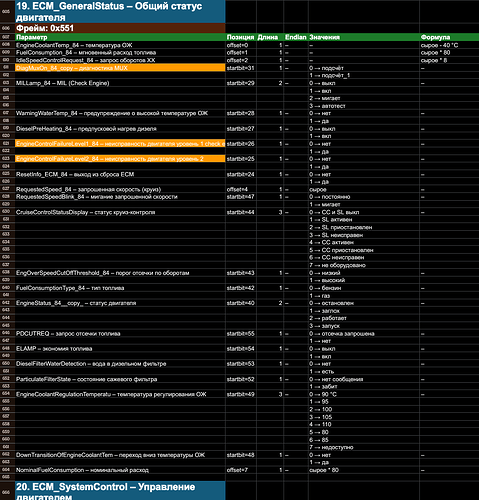The image size is (479, 500).
Task: Click the '0 → CC и SL выкл' value cell
Action: point(364,212)
